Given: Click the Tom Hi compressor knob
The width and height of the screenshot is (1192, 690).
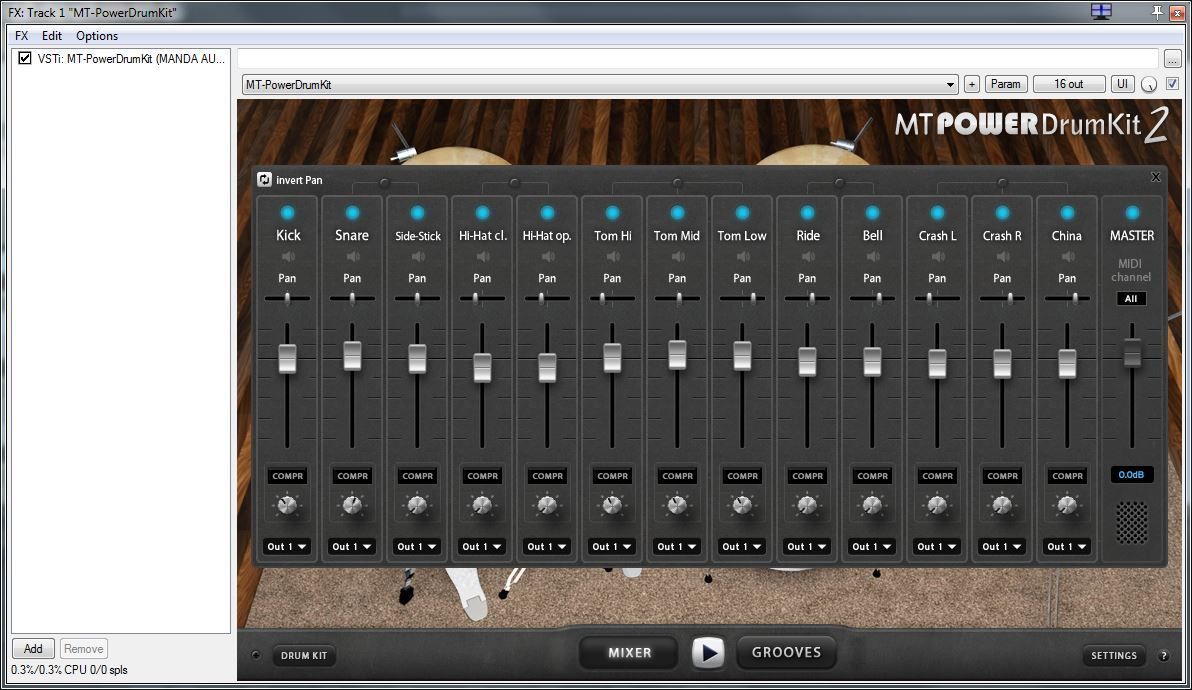Looking at the screenshot, I should point(613,505).
